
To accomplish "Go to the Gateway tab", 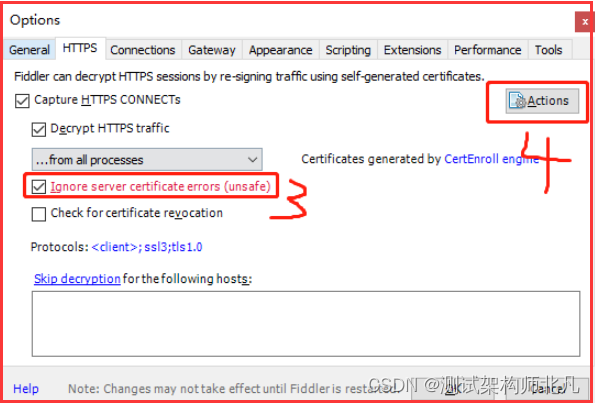I will pyautogui.click(x=212, y=50).
